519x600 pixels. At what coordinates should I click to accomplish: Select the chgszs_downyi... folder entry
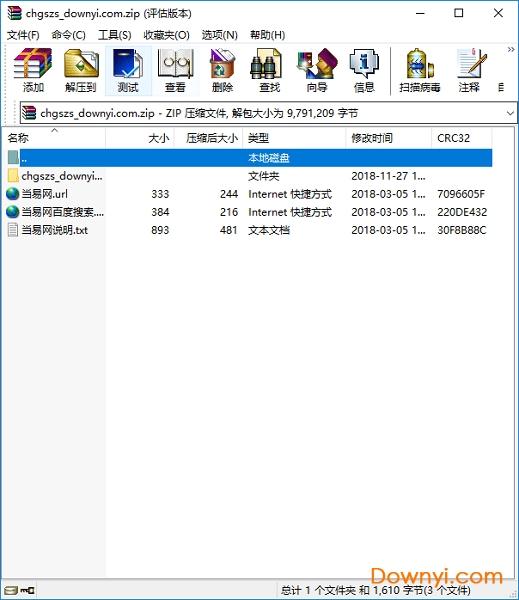(x=62, y=176)
